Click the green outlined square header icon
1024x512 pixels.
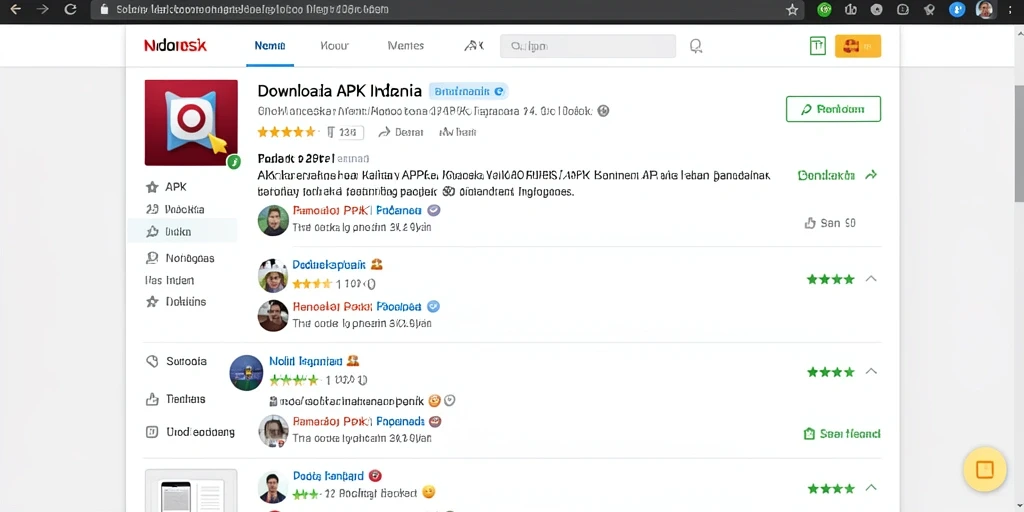click(817, 46)
